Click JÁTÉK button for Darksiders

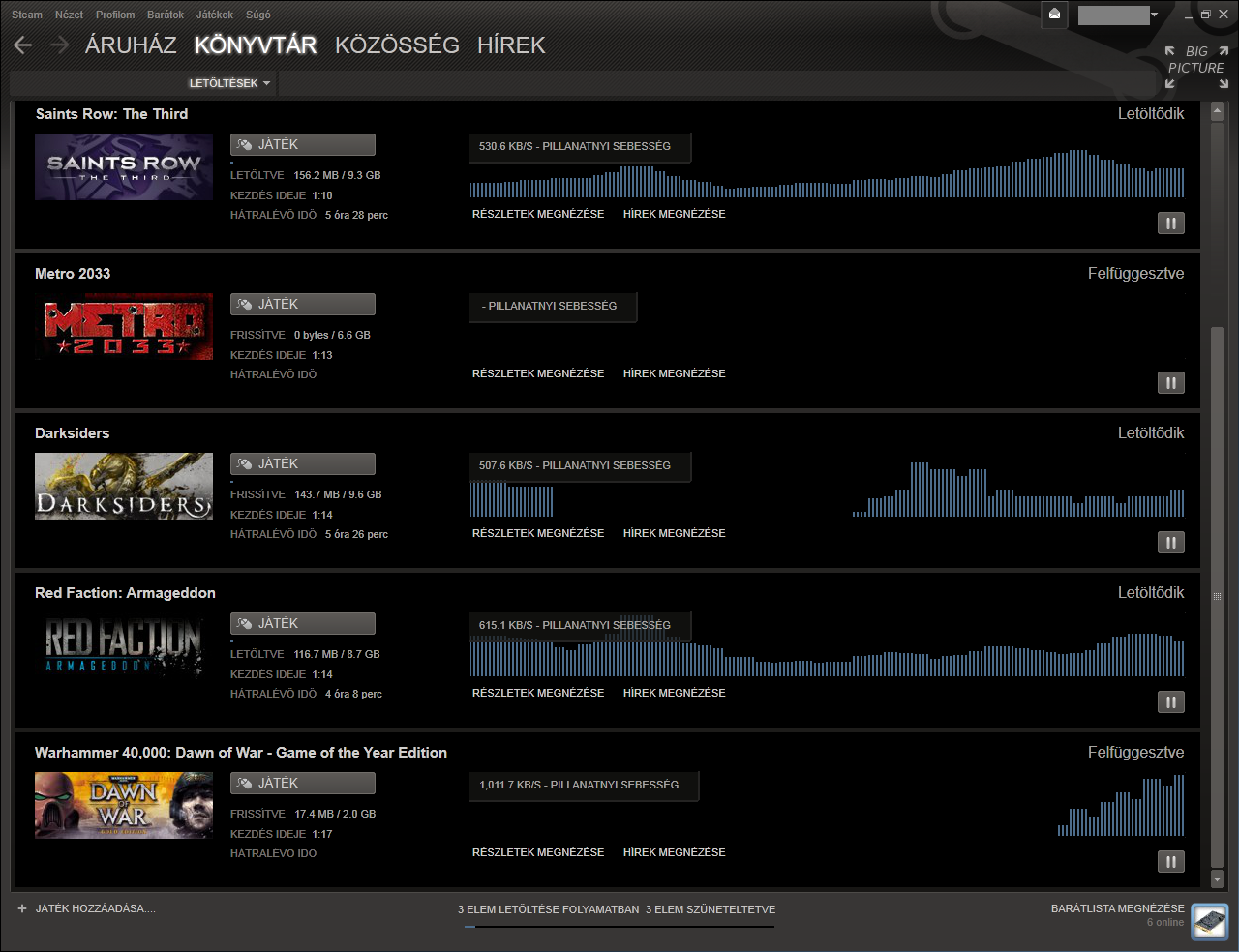coord(303,464)
